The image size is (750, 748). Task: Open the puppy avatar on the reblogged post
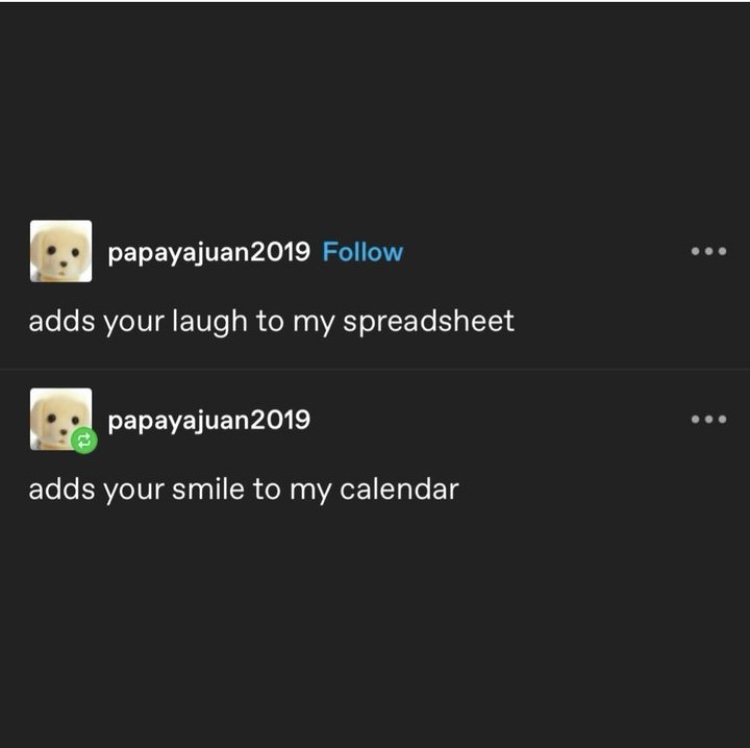[58, 416]
